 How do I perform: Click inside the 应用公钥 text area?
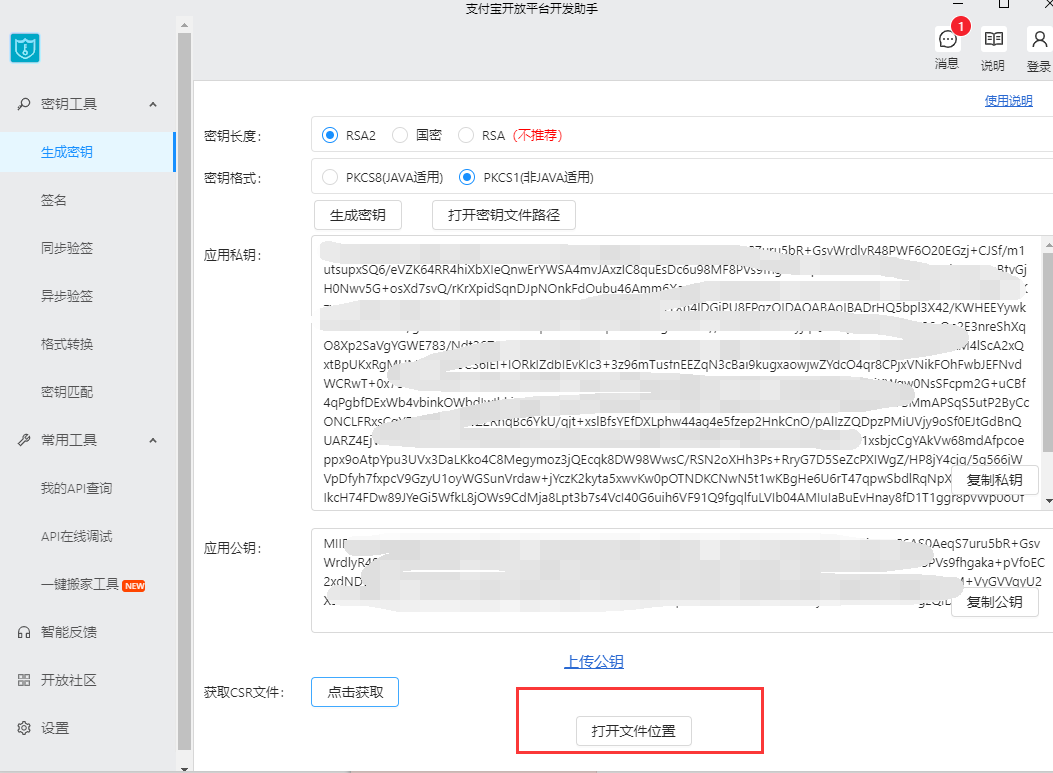coord(682,580)
